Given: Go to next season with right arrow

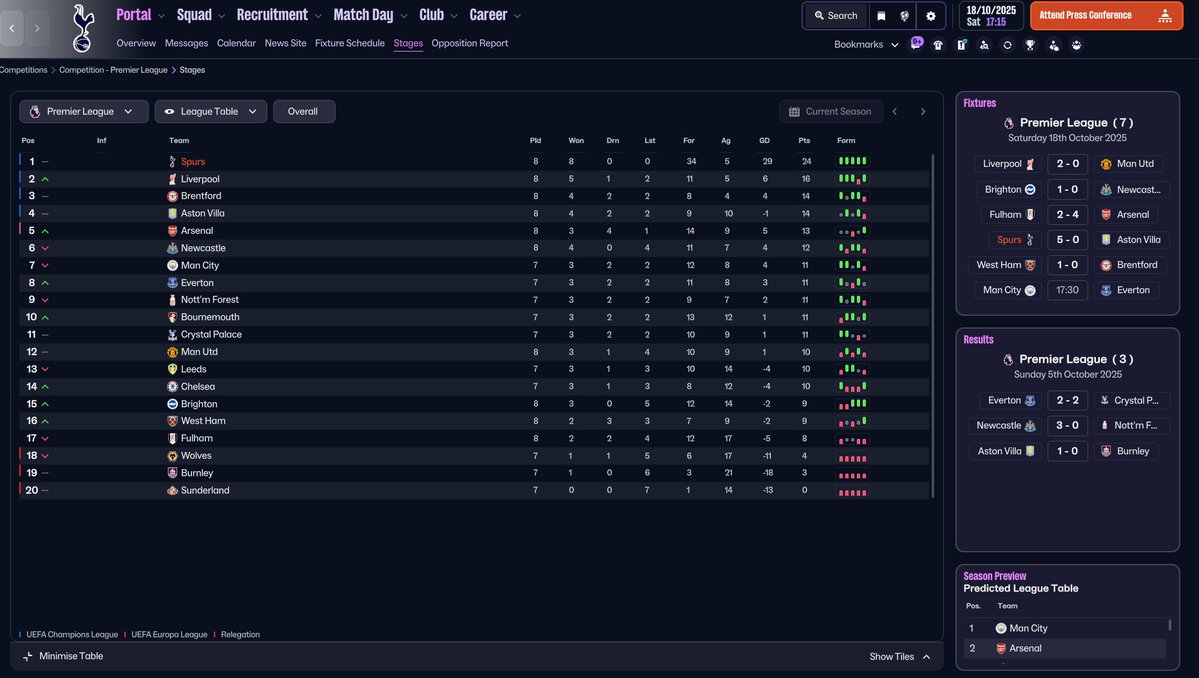Looking at the screenshot, I should [x=923, y=112].
